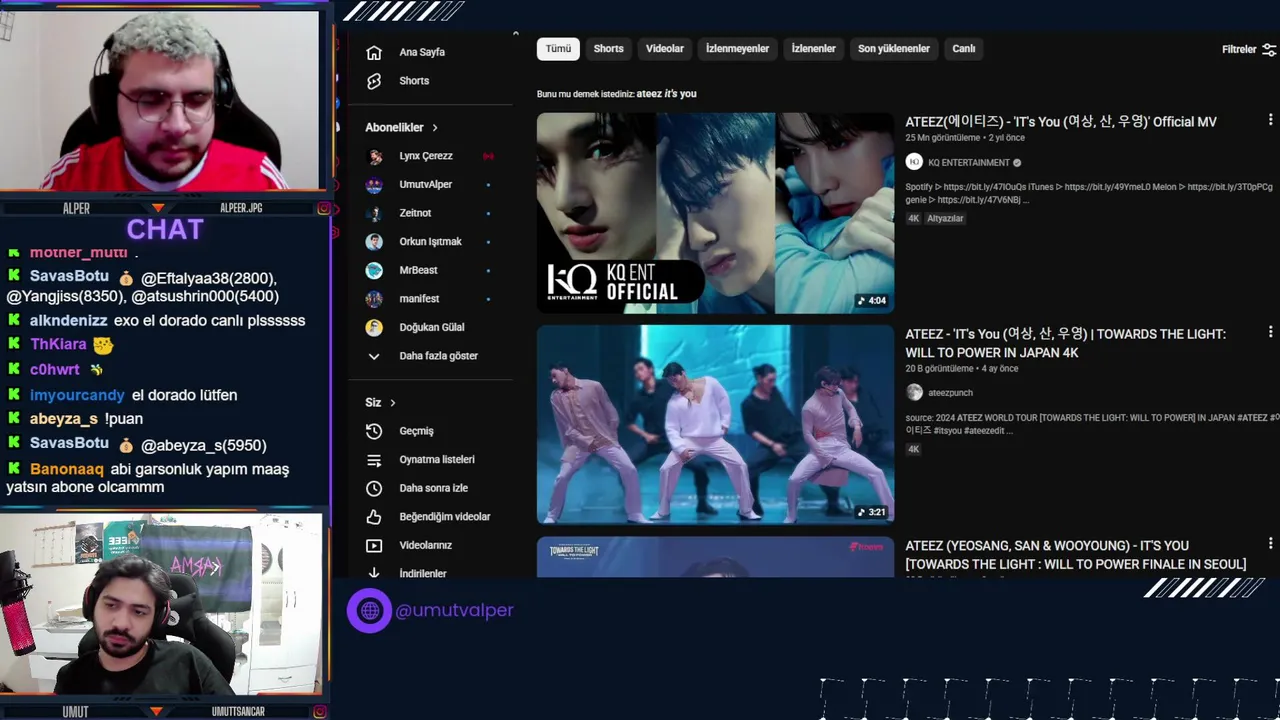Image resolution: width=1280 pixels, height=720 pixels.
Task: Click the Videolarınız icon
Action: [x=374, y=545]
